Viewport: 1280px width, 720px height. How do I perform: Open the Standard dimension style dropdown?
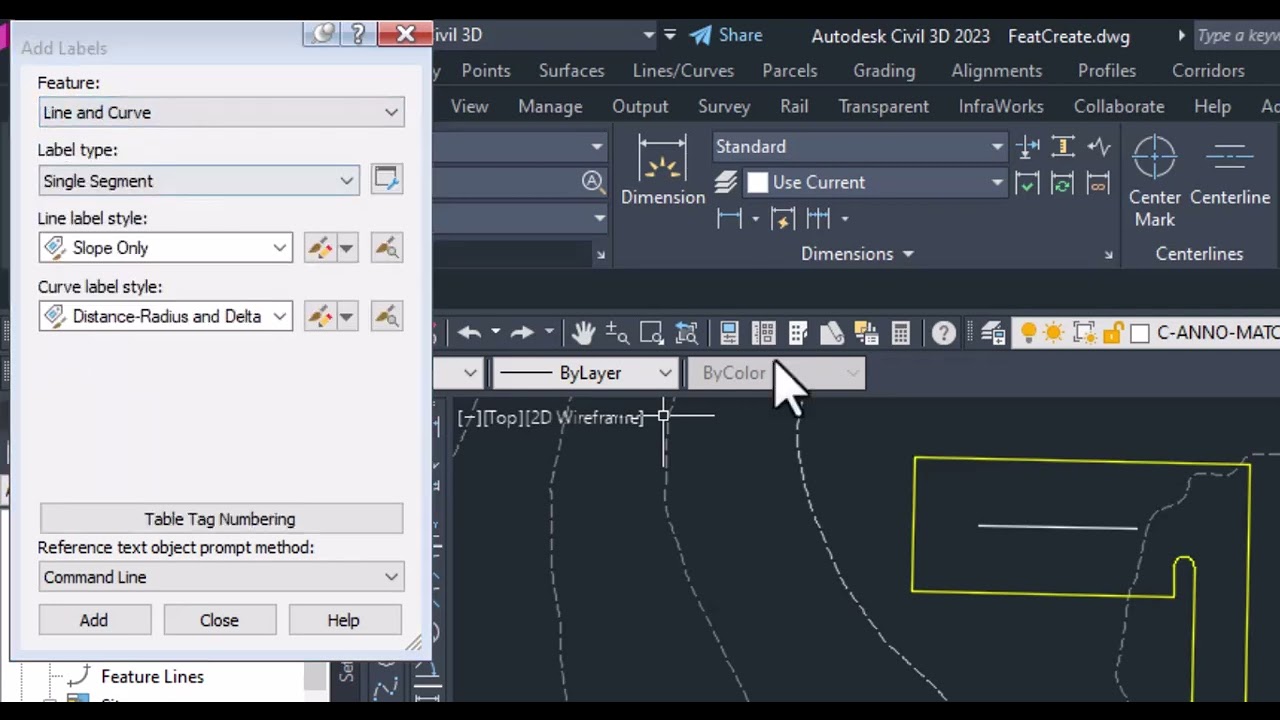pos(859,147)
